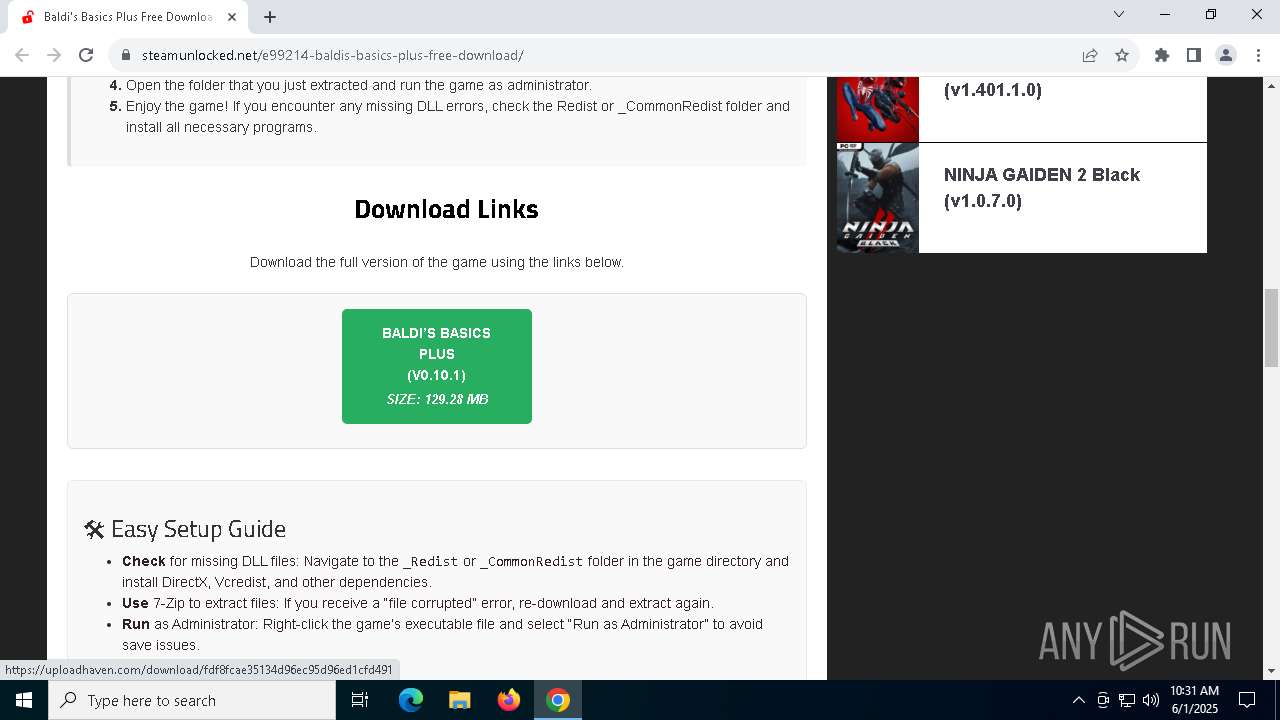Reload the page with refresh icon

point(86,55)
